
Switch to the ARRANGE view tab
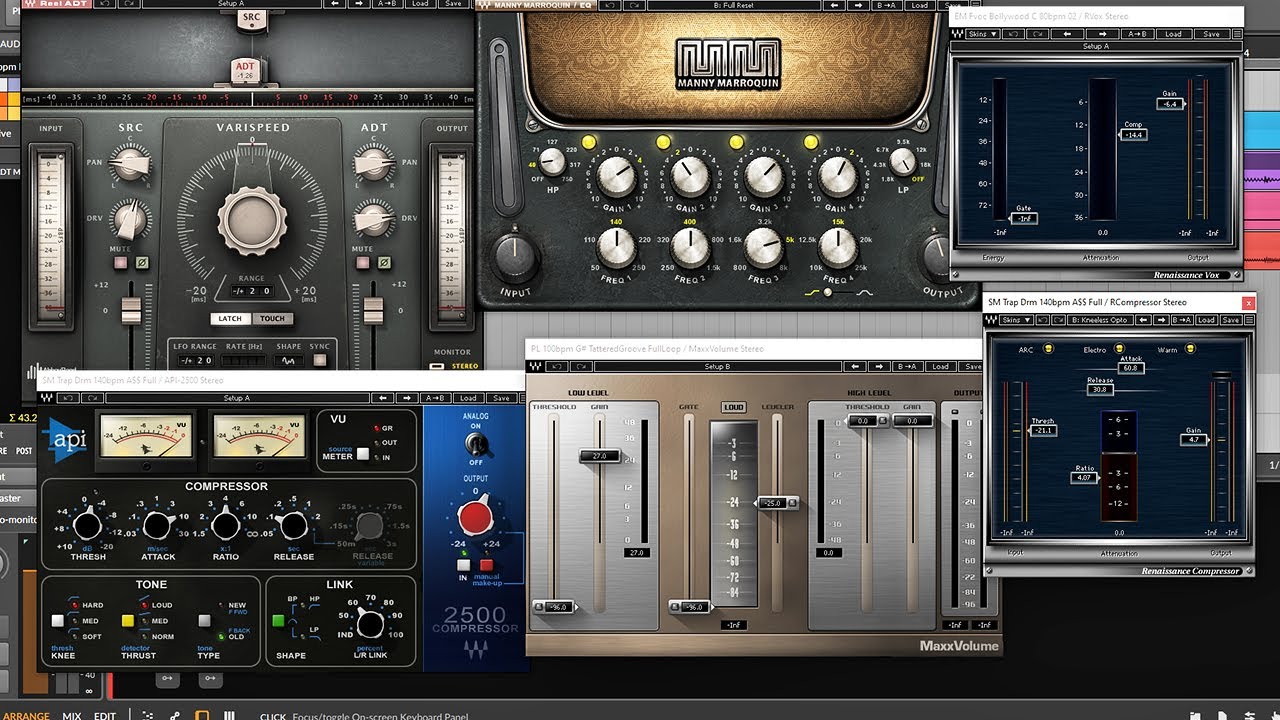25,715
